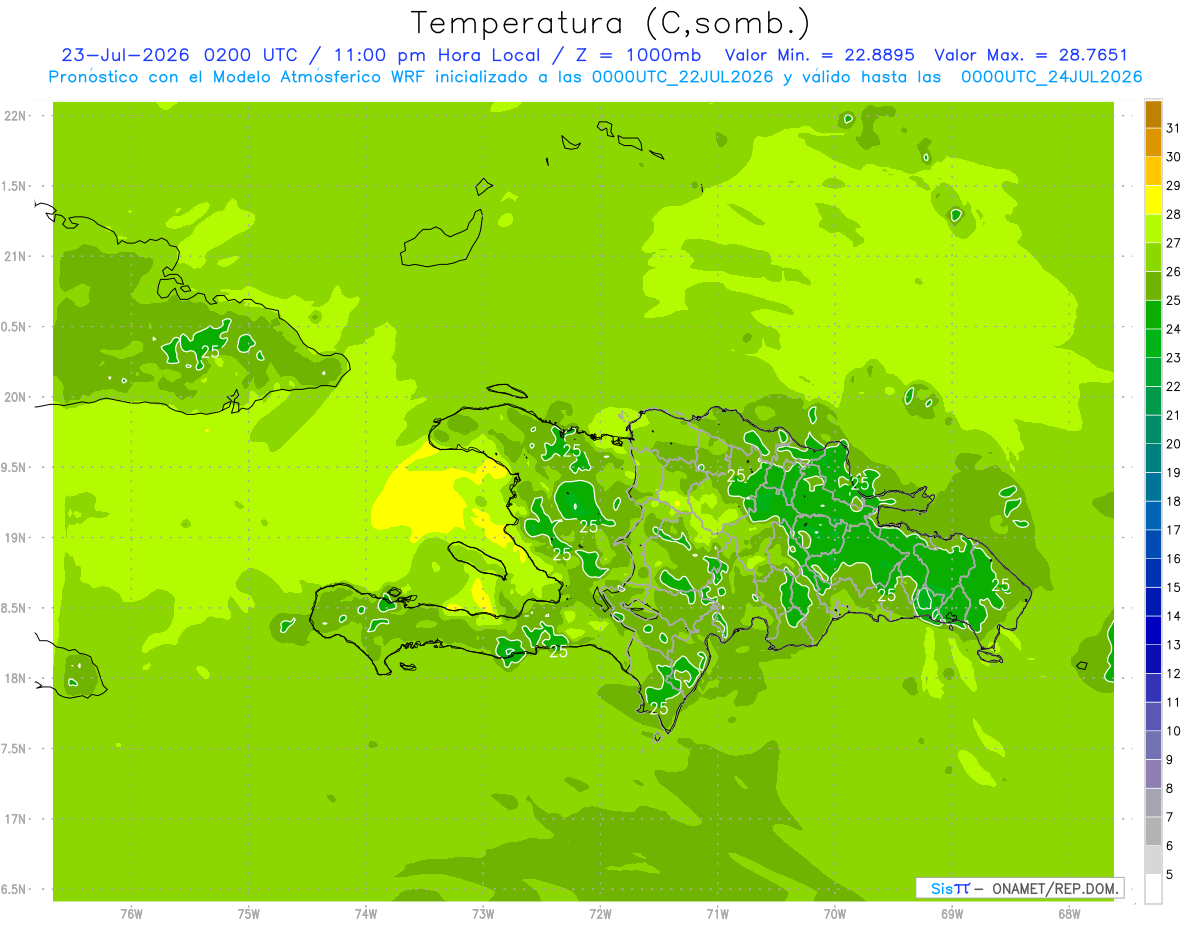Click the '9' colorbar label
This screenshot has width=1200, height=927.
(1170, 760)
